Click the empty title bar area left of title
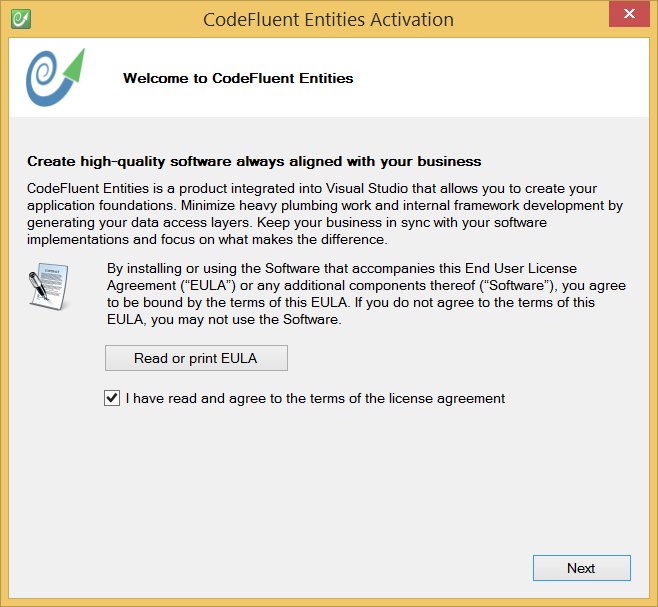The width and height of the screenshot is (658, 607). [110, 19]
